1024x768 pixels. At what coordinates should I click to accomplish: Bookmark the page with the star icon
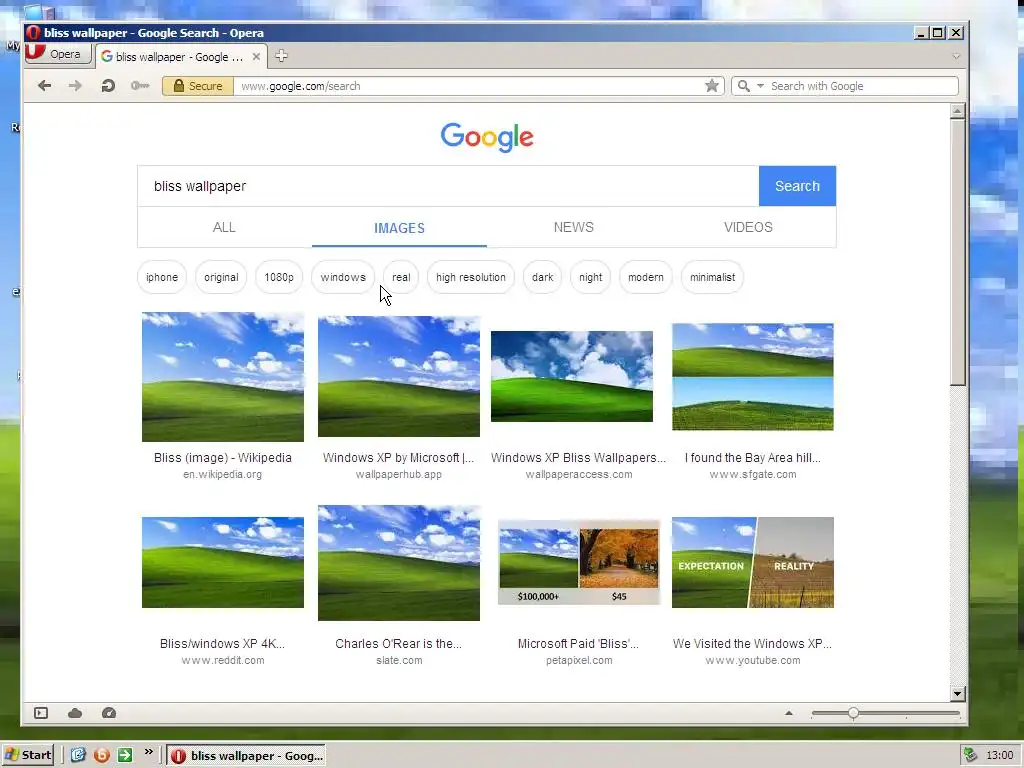tap(712, 86)
